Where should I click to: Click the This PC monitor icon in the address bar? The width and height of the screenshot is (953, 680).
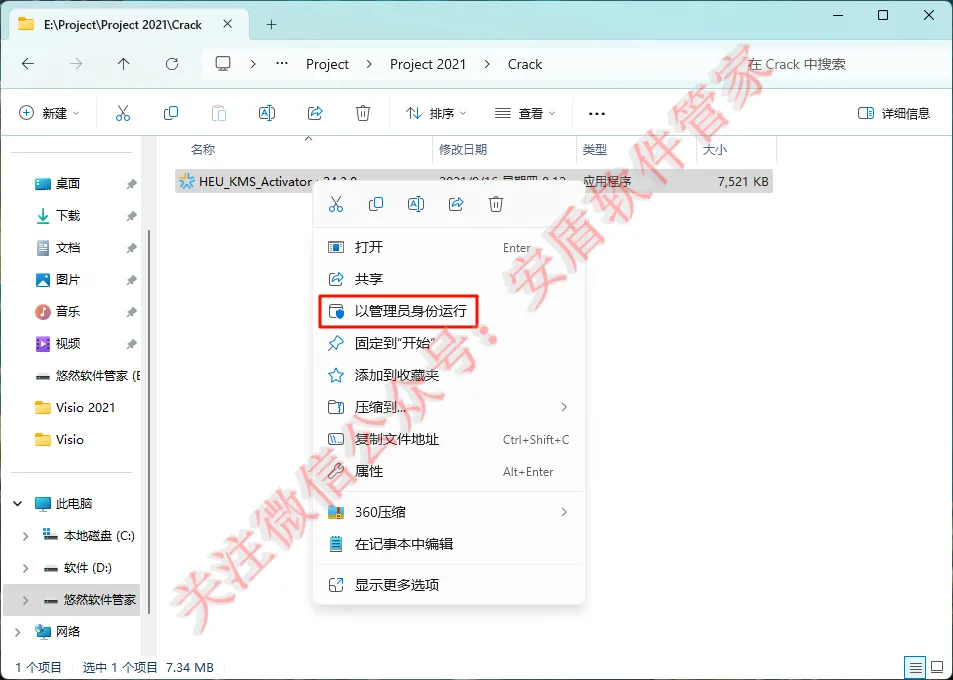click(223, 64)
